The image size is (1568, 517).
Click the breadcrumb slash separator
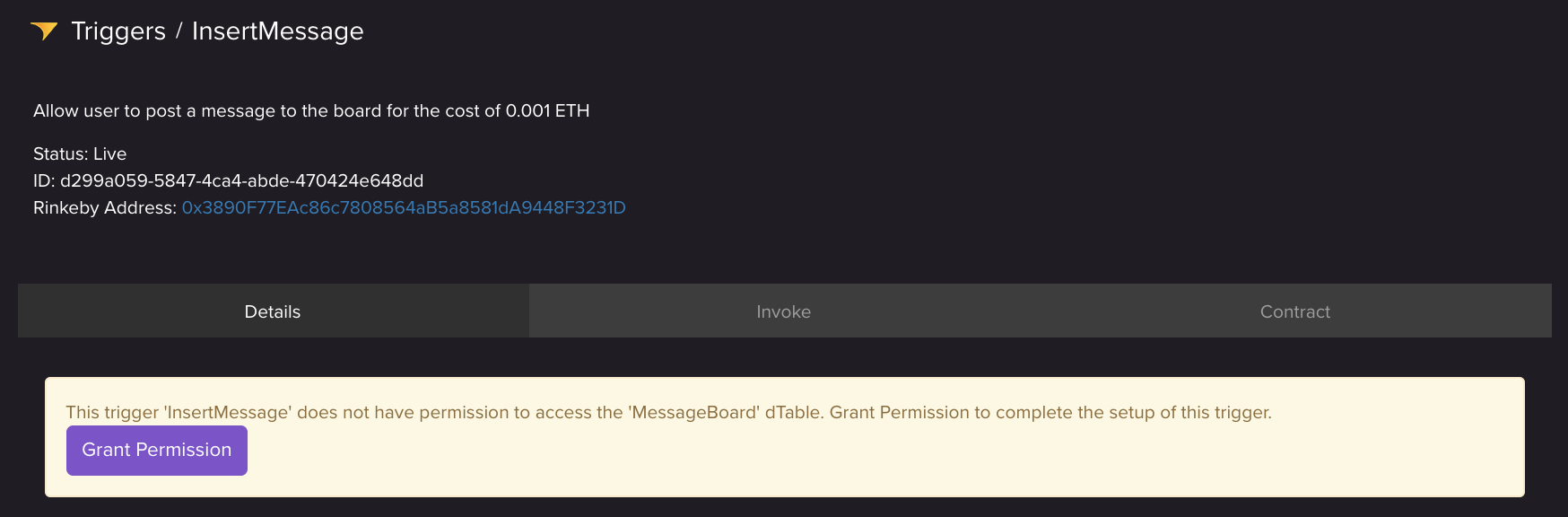[x=179, y=31]
